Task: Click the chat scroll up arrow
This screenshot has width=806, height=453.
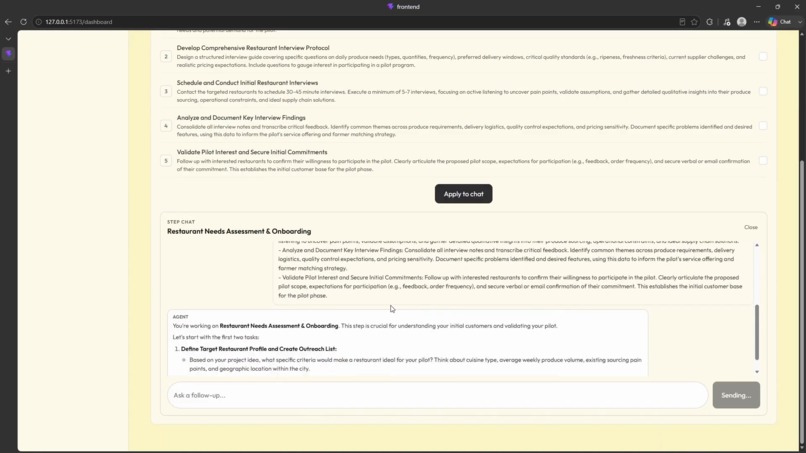Action: 757,245
